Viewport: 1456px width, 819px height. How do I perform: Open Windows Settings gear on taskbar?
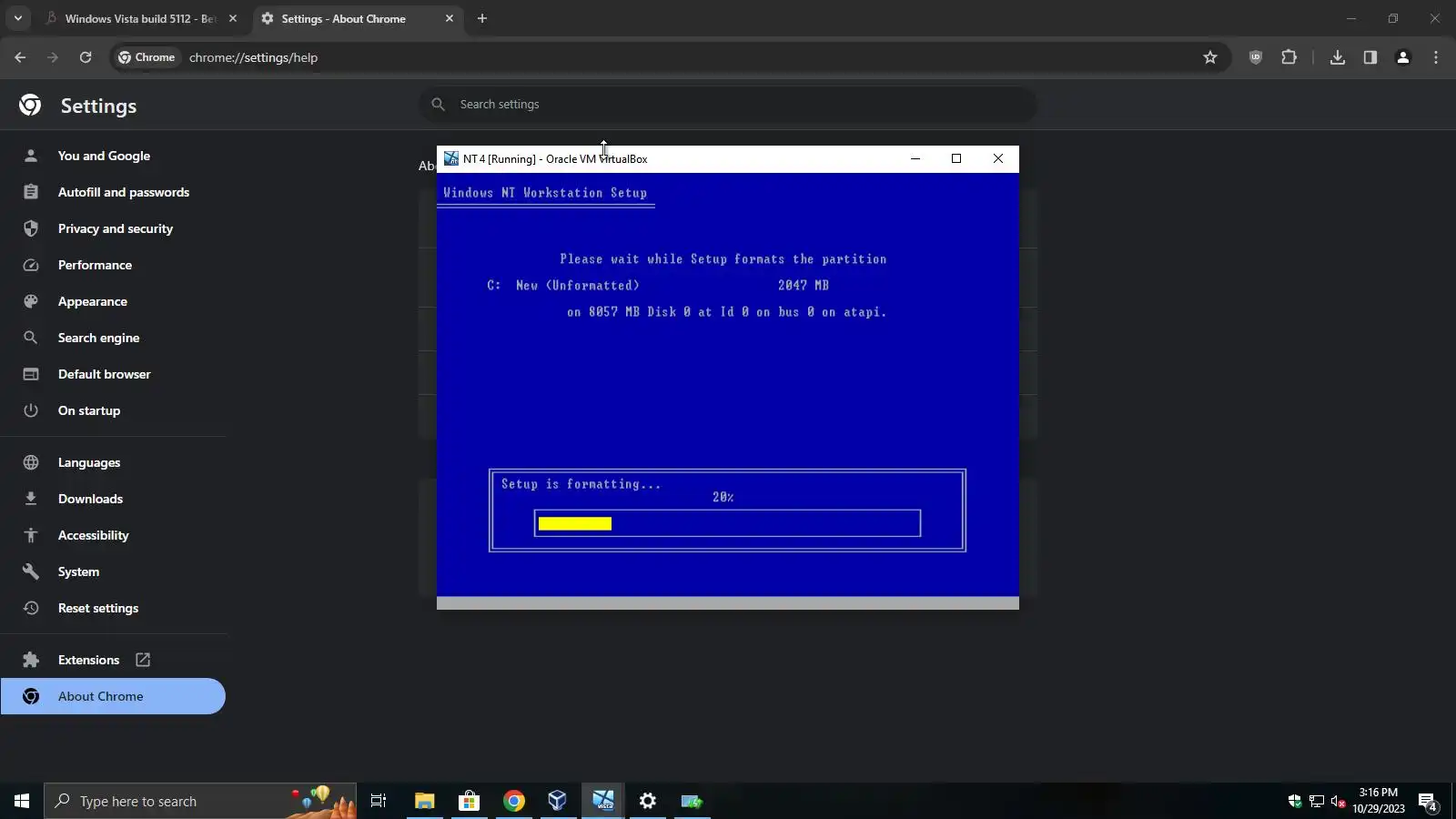coord(647,801)
